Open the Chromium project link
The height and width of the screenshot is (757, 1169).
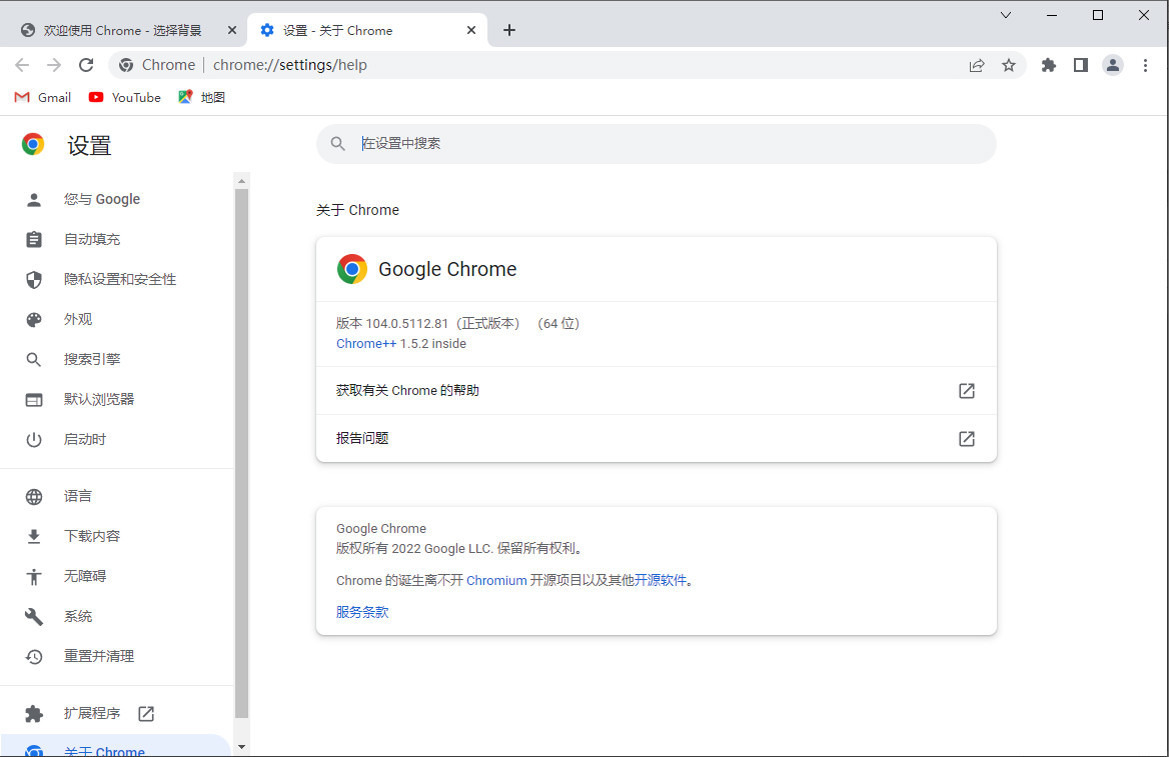(x=497, y=580)
